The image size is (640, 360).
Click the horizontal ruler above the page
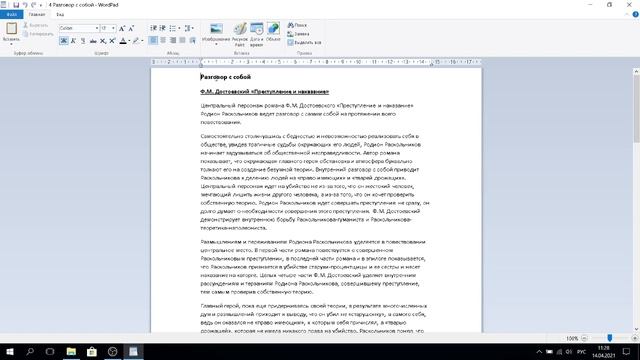coord(316,62)
